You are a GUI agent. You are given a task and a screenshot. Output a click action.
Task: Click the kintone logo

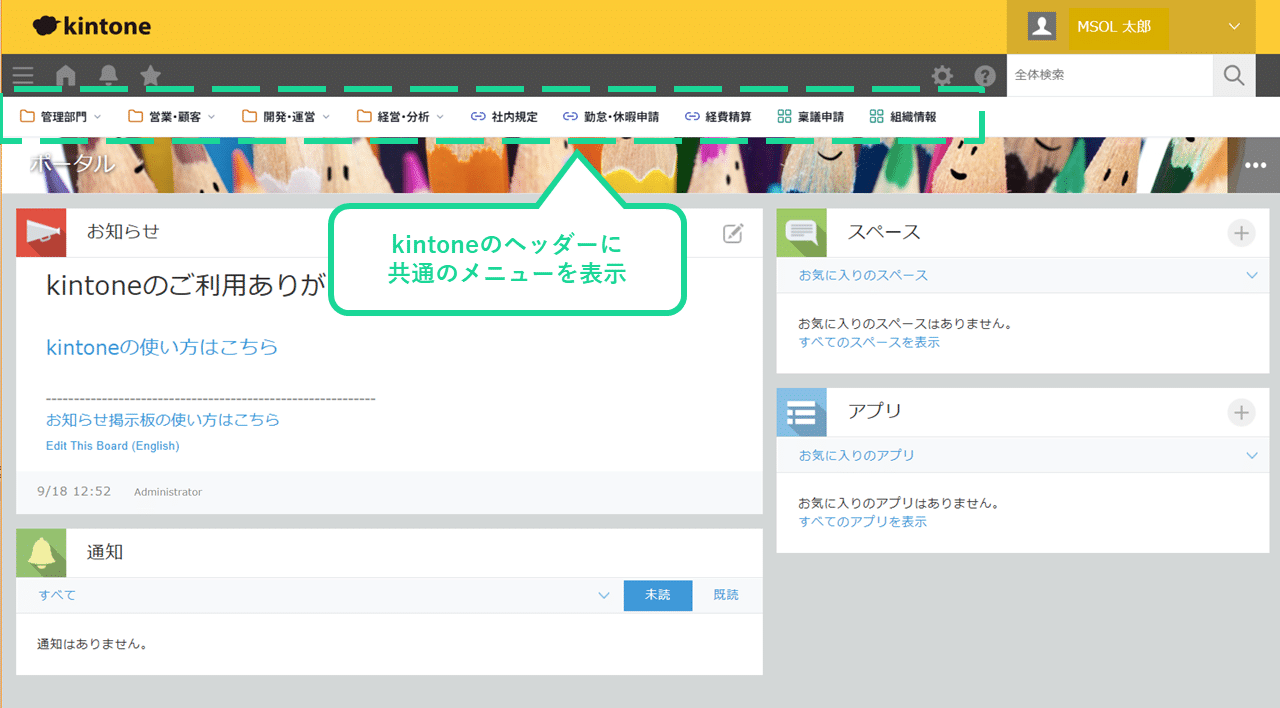91,26
